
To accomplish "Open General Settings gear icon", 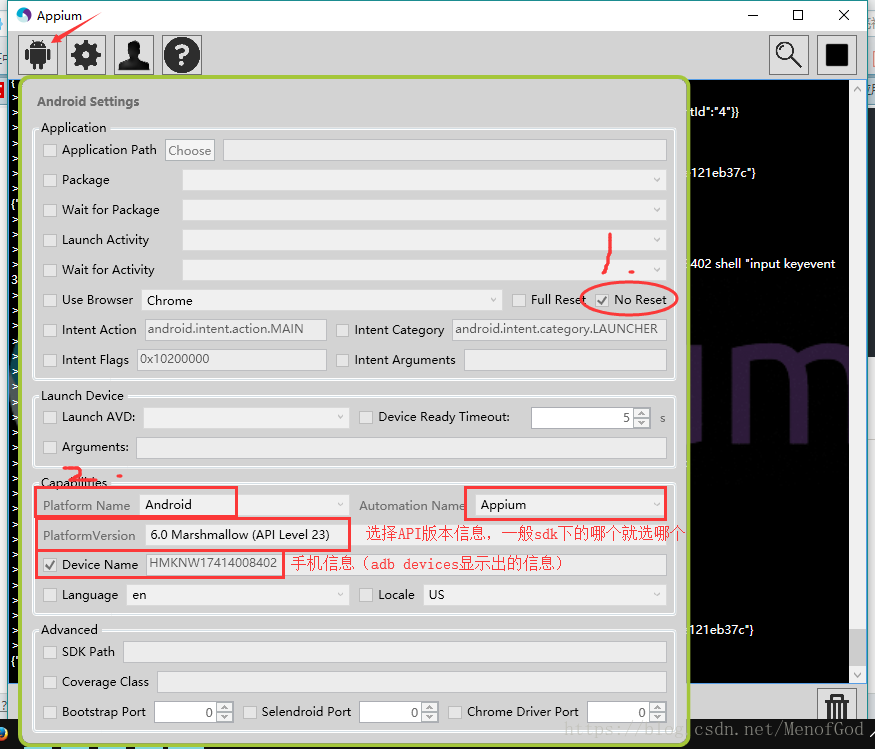I will coord(86,55).
